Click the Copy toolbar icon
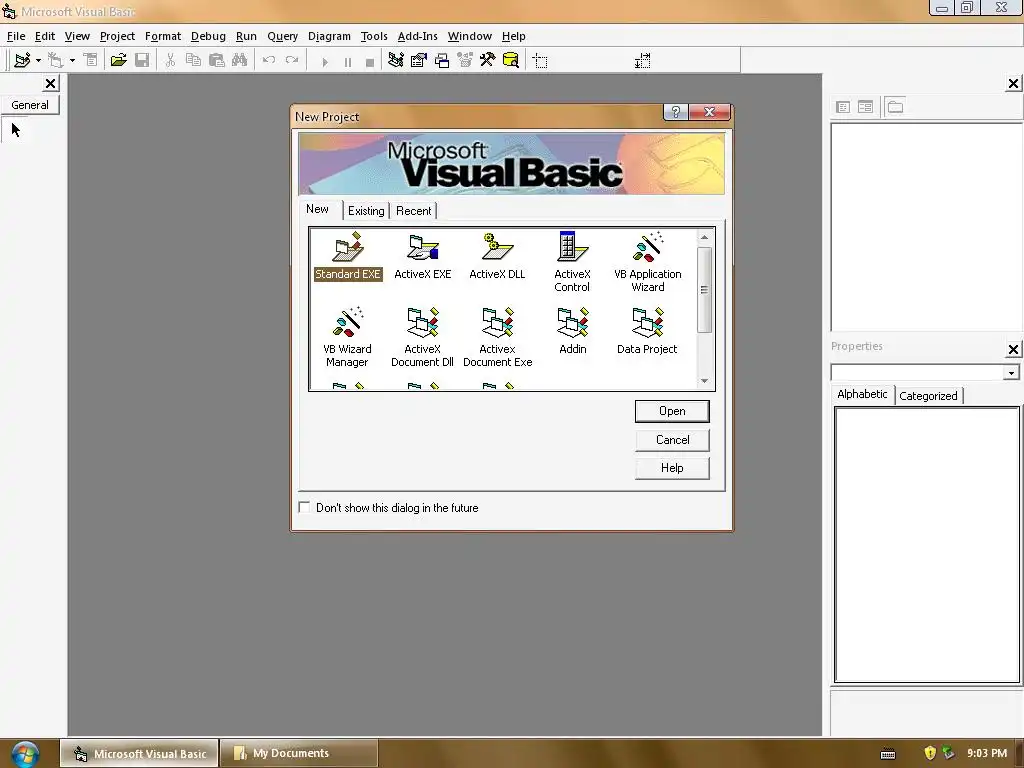 point(193,60)
